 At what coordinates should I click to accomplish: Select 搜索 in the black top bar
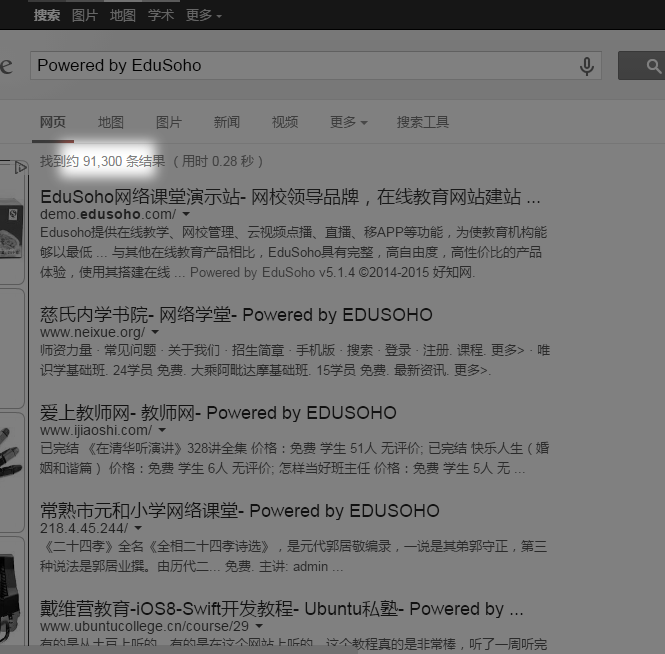point(47,15)
